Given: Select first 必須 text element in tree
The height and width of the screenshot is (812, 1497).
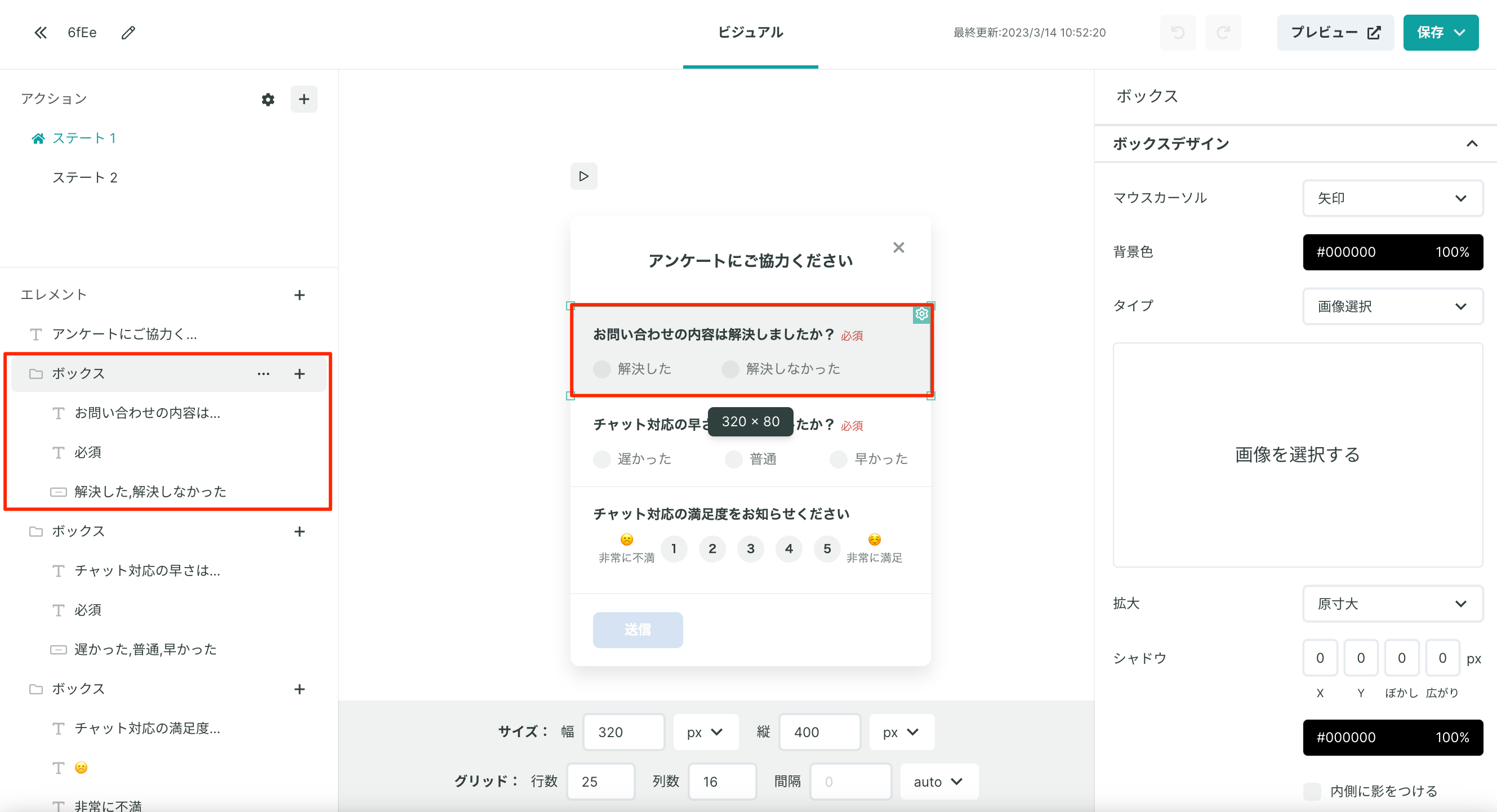Looking at the screenshot, I should (x=87, y=453).
